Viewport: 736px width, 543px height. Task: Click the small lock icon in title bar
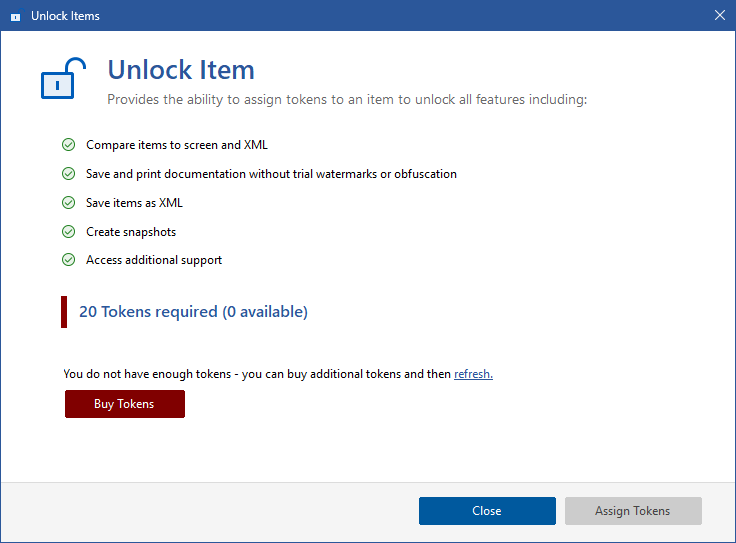click(x=15, y=16)
